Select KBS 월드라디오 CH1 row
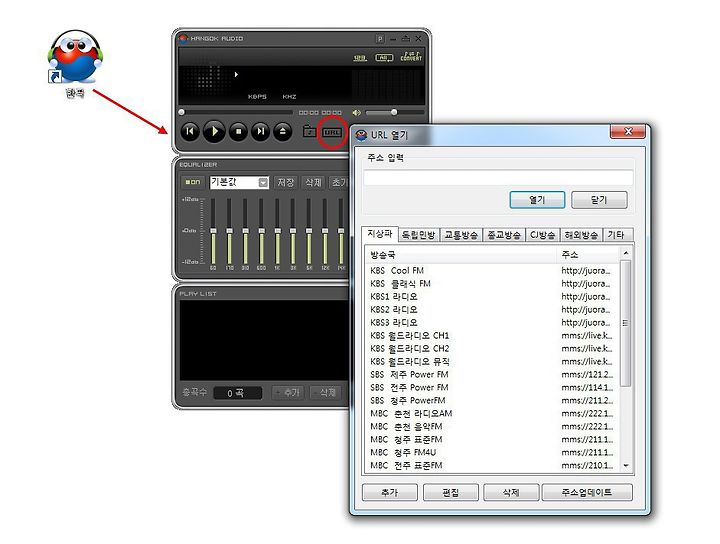The height and width of the screenshot is (544, 720). click(x=492, y=335)
